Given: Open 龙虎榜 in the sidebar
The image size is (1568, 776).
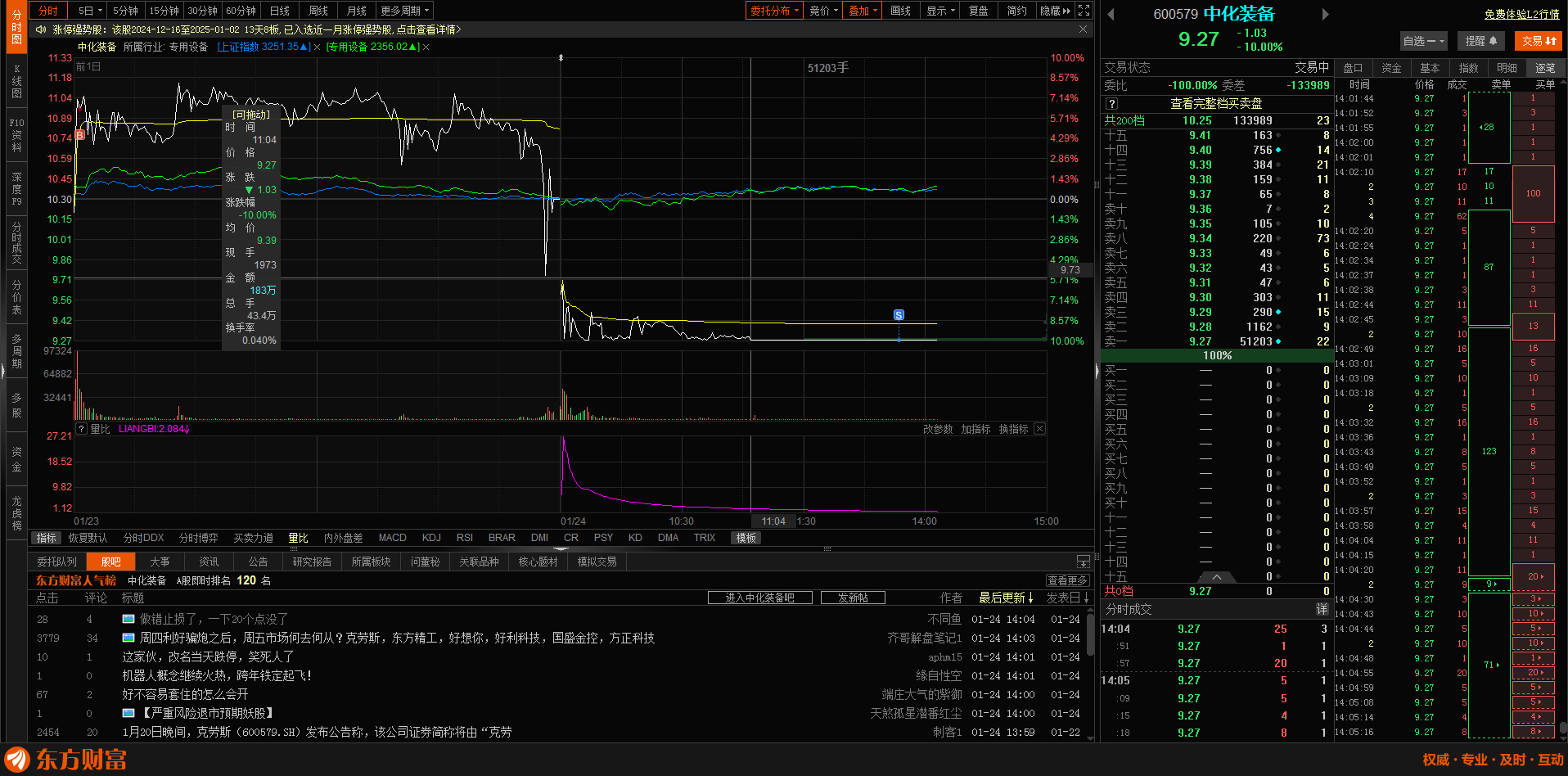Looking at the screenshot, I should coord(16,513).
